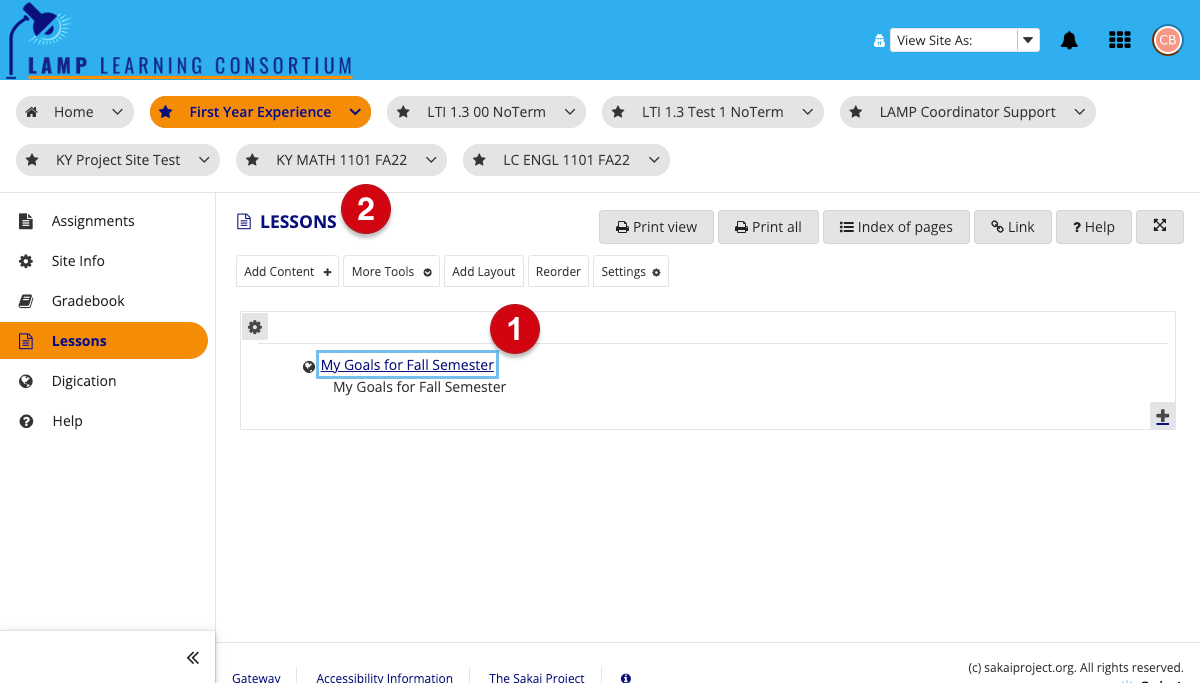Toggle fullscreen expand icon
Viewport: 1200px width, 683px height.
[1160, 226]
